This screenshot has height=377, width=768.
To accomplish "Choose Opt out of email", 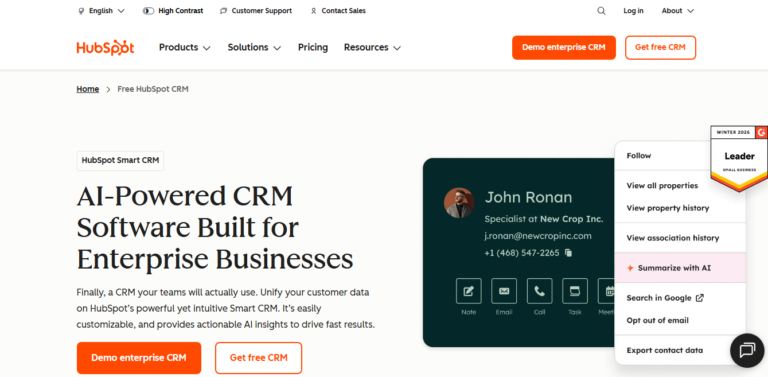I will 657,320.
